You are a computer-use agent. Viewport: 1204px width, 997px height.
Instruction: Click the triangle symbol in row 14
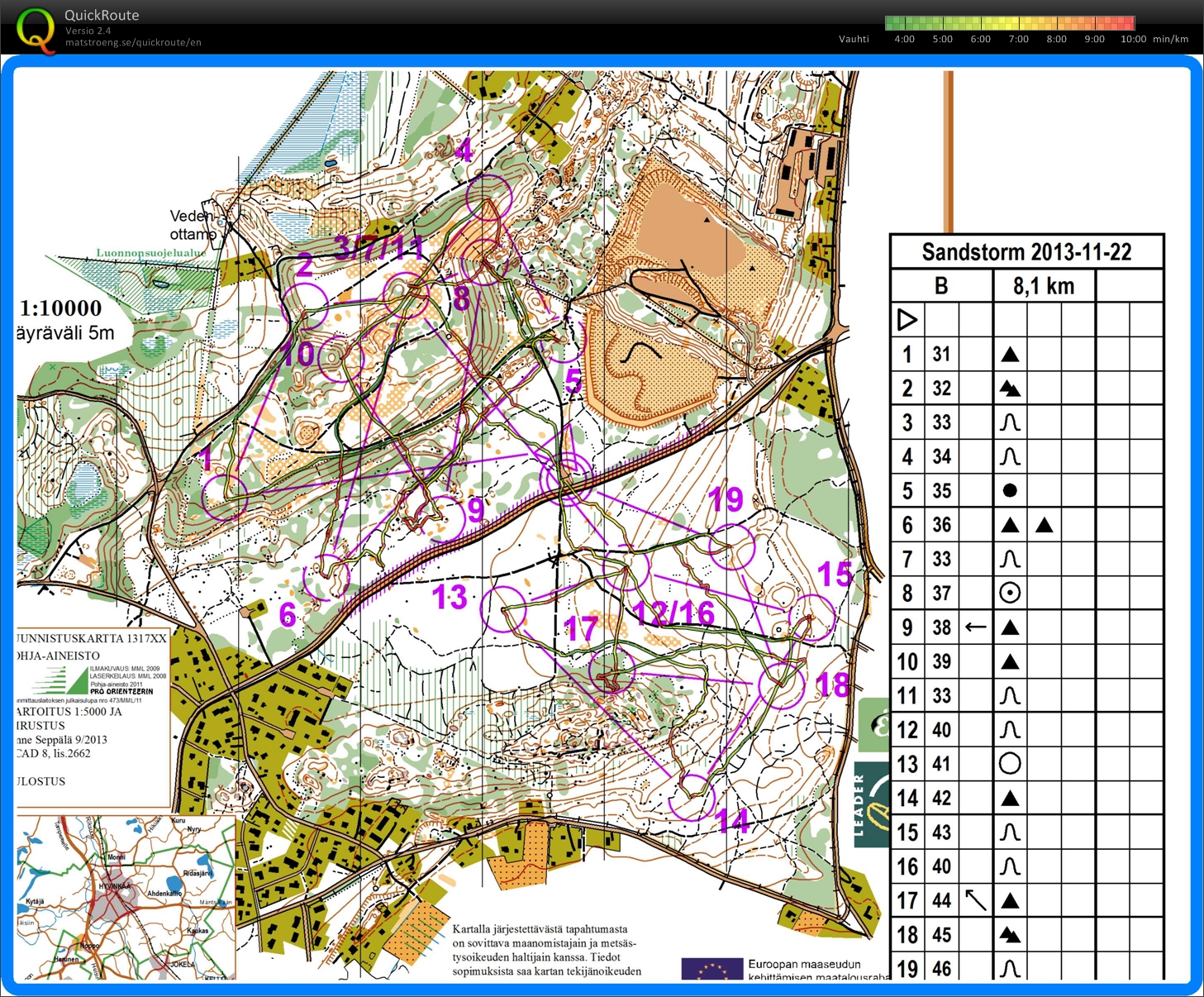tap(1009, 799)
